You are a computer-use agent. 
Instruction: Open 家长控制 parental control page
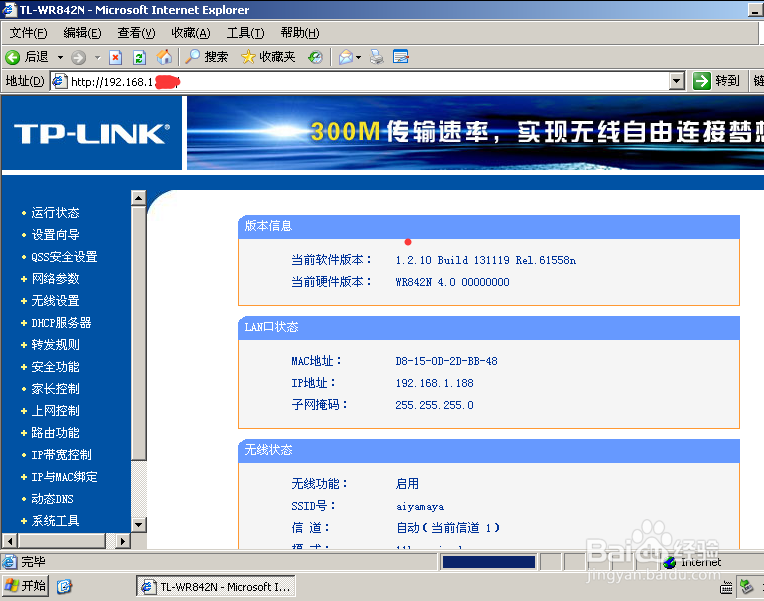point(55,389)
